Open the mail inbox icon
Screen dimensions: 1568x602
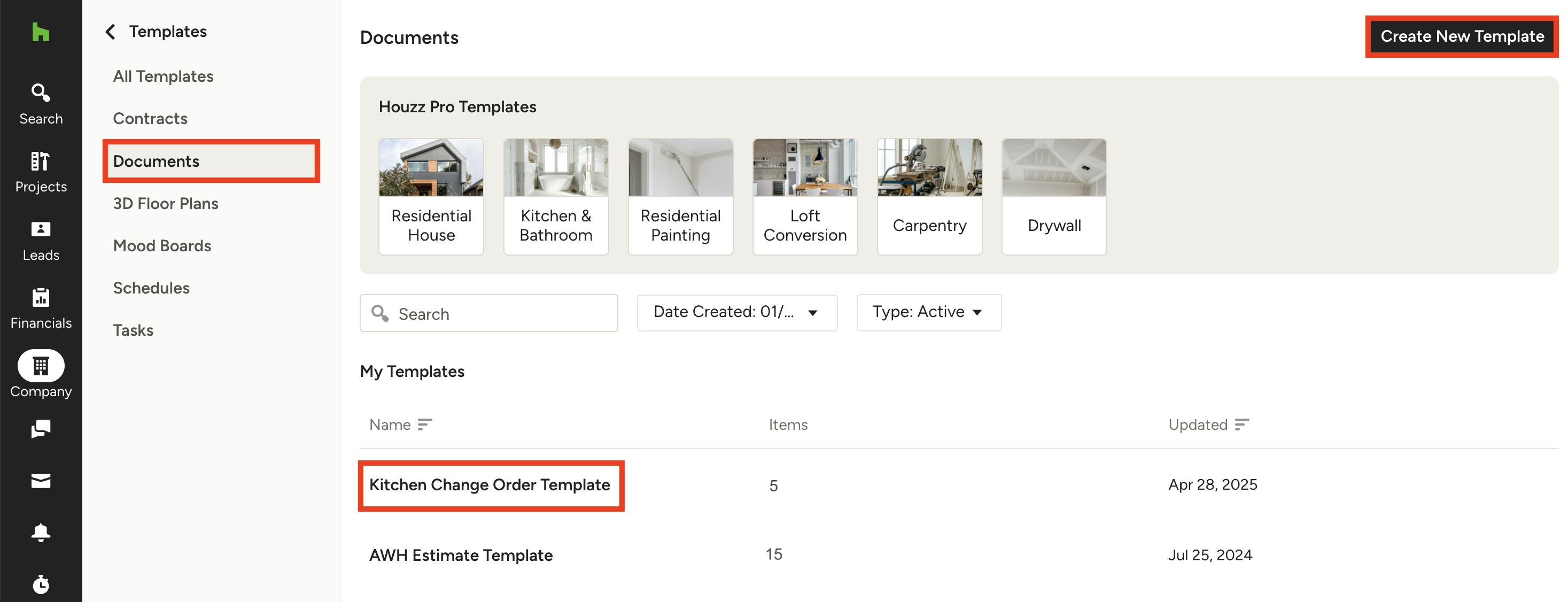(x=41, y=481)
